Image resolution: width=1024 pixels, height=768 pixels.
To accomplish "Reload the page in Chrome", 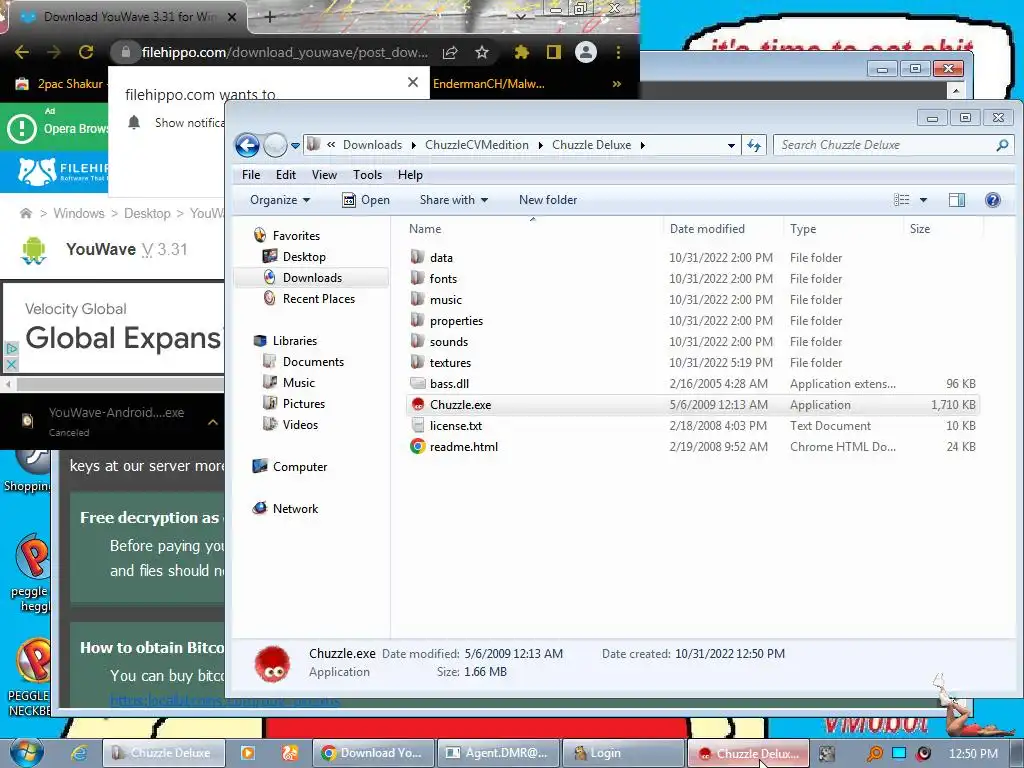I will 86,52.
